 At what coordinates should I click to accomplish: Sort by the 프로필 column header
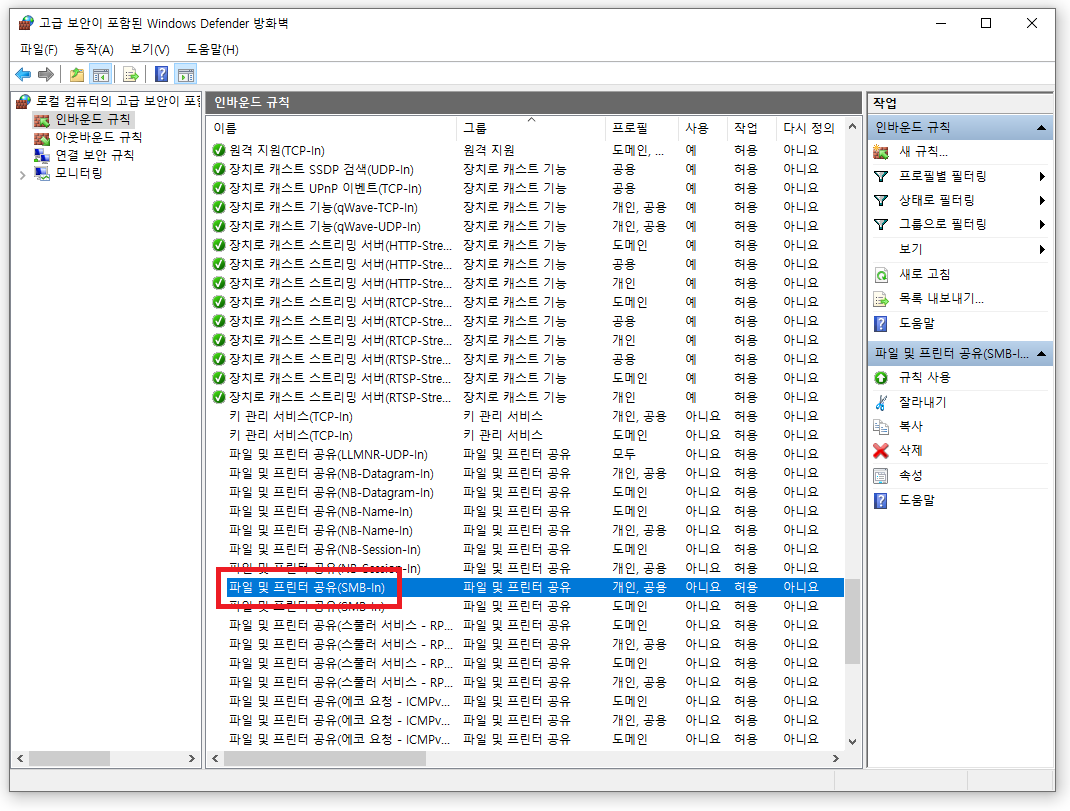pyautogui.click(x=641, y=128)
